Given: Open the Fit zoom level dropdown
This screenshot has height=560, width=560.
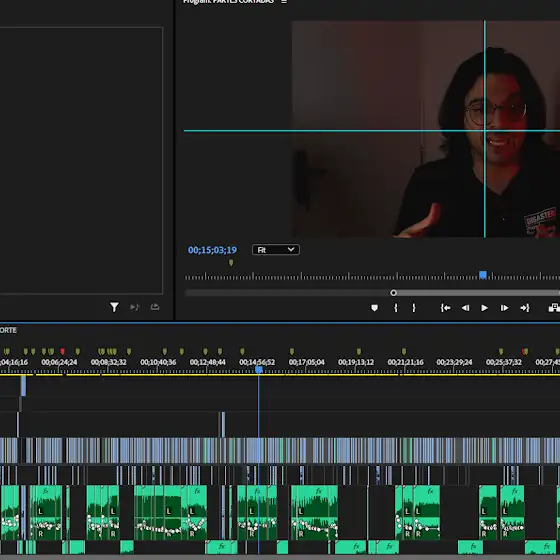Looking at the screenshot, I should pyautogui.click(x=276, y=250).
